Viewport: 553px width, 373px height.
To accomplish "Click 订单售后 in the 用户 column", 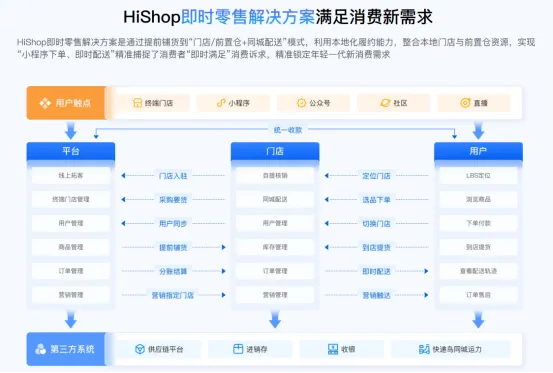I will (478, 295).
